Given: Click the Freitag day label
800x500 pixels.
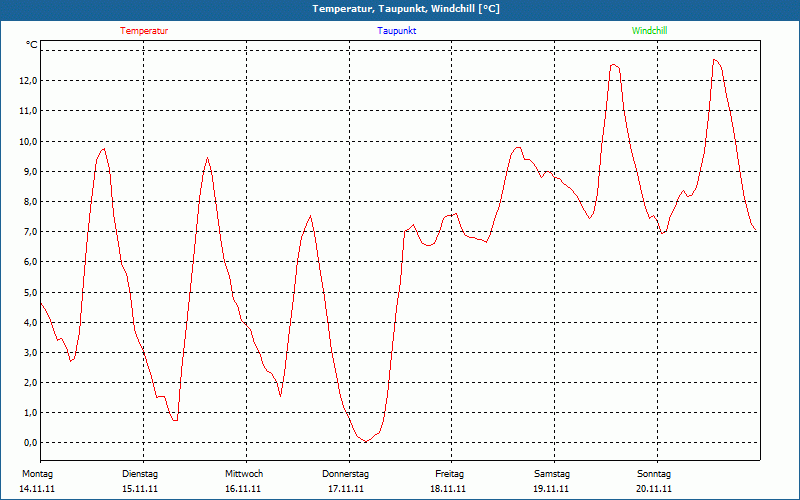Looking at the screenshot, I should (449, 474).
